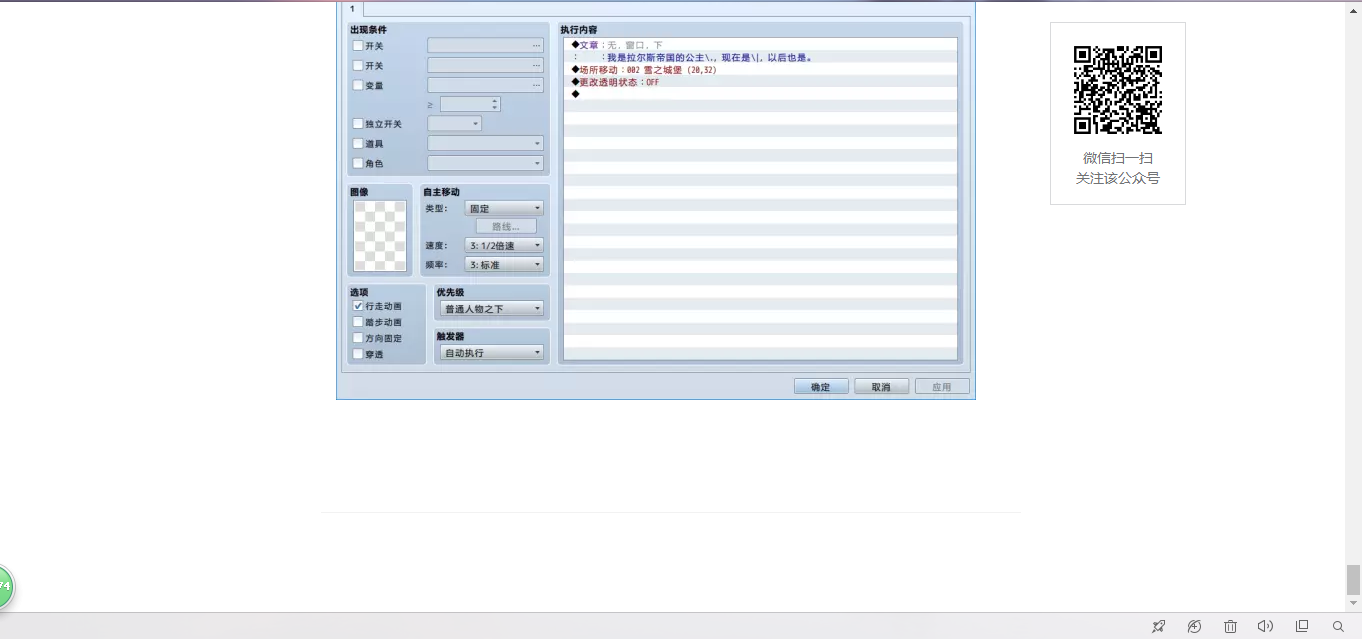Click the ellipsis field of the first 开关
Viewport: 1362px width, 639px height.
click(486, 46)
